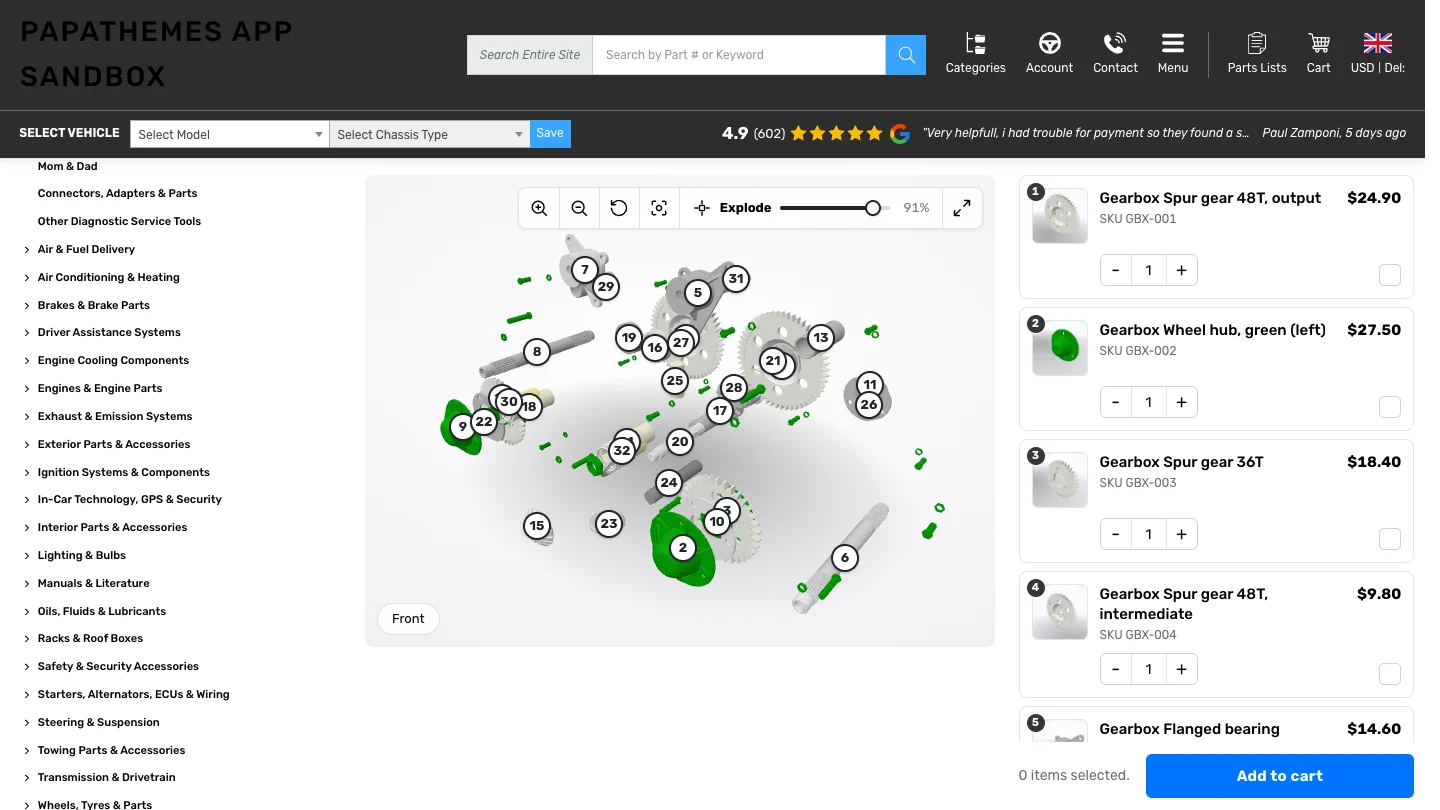
Task: Open the 3D viewer in fullscreen
Action: pos(962,208)
